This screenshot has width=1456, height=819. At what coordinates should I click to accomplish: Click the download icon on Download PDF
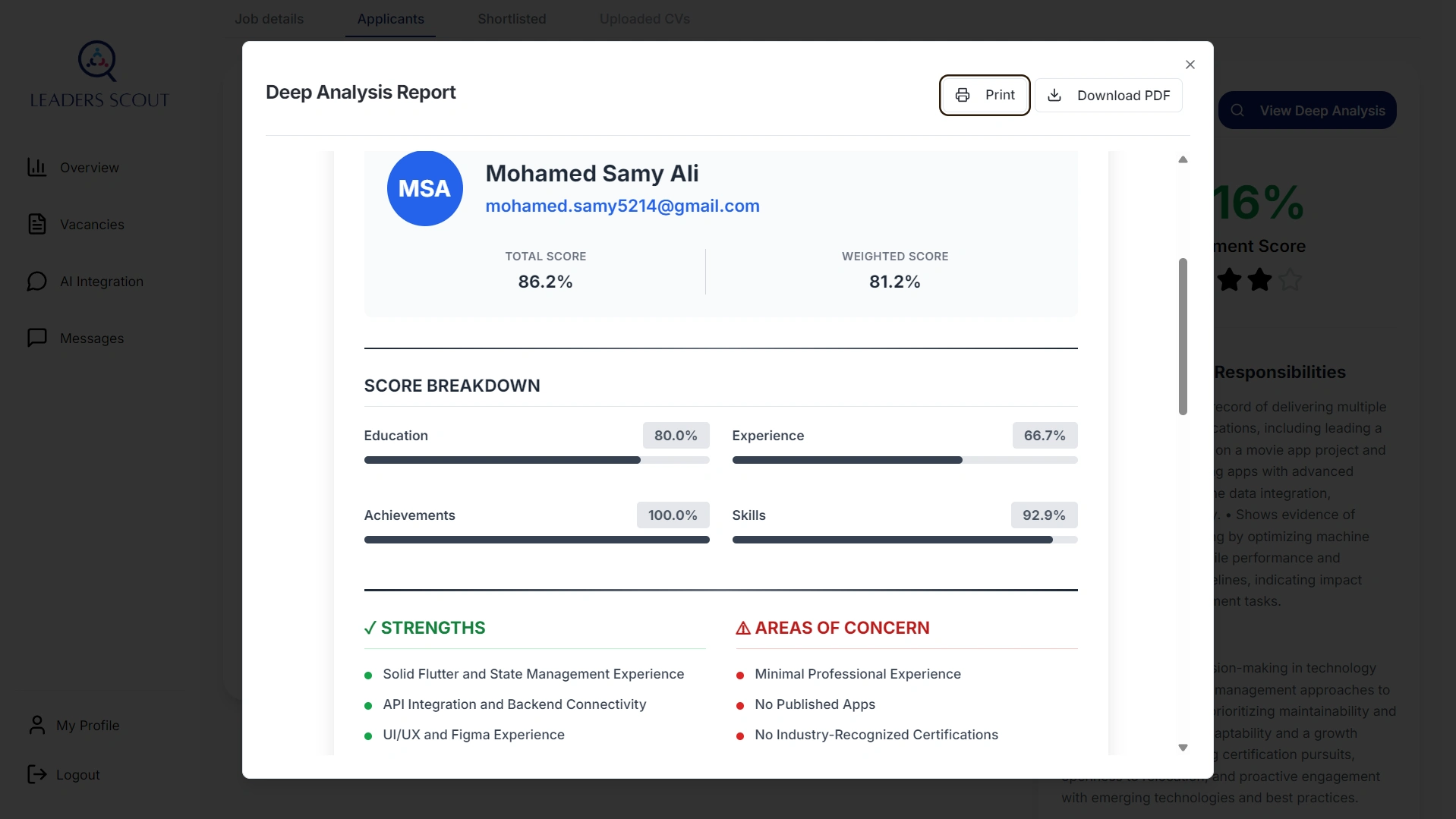[x=1055, y=95]
